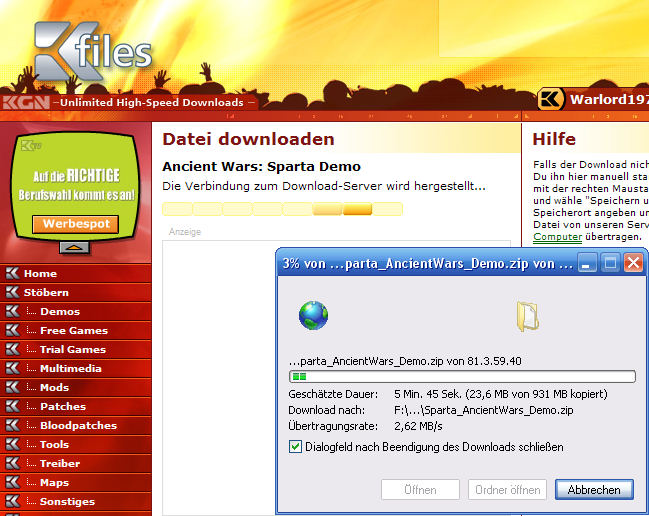Image resolution: width=649 pixels, height=516 pixels.
Task: Click the green download progress bar
Action: tap(462, 377)
